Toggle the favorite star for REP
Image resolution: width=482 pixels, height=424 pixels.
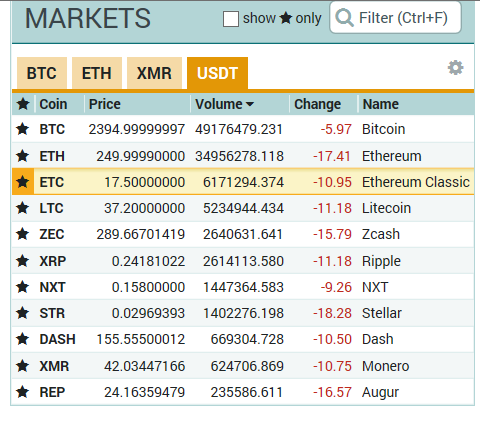[23, 392]
